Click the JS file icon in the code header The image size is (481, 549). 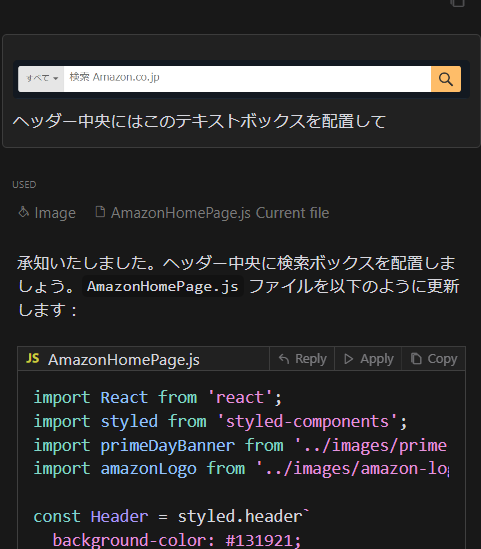33,358
